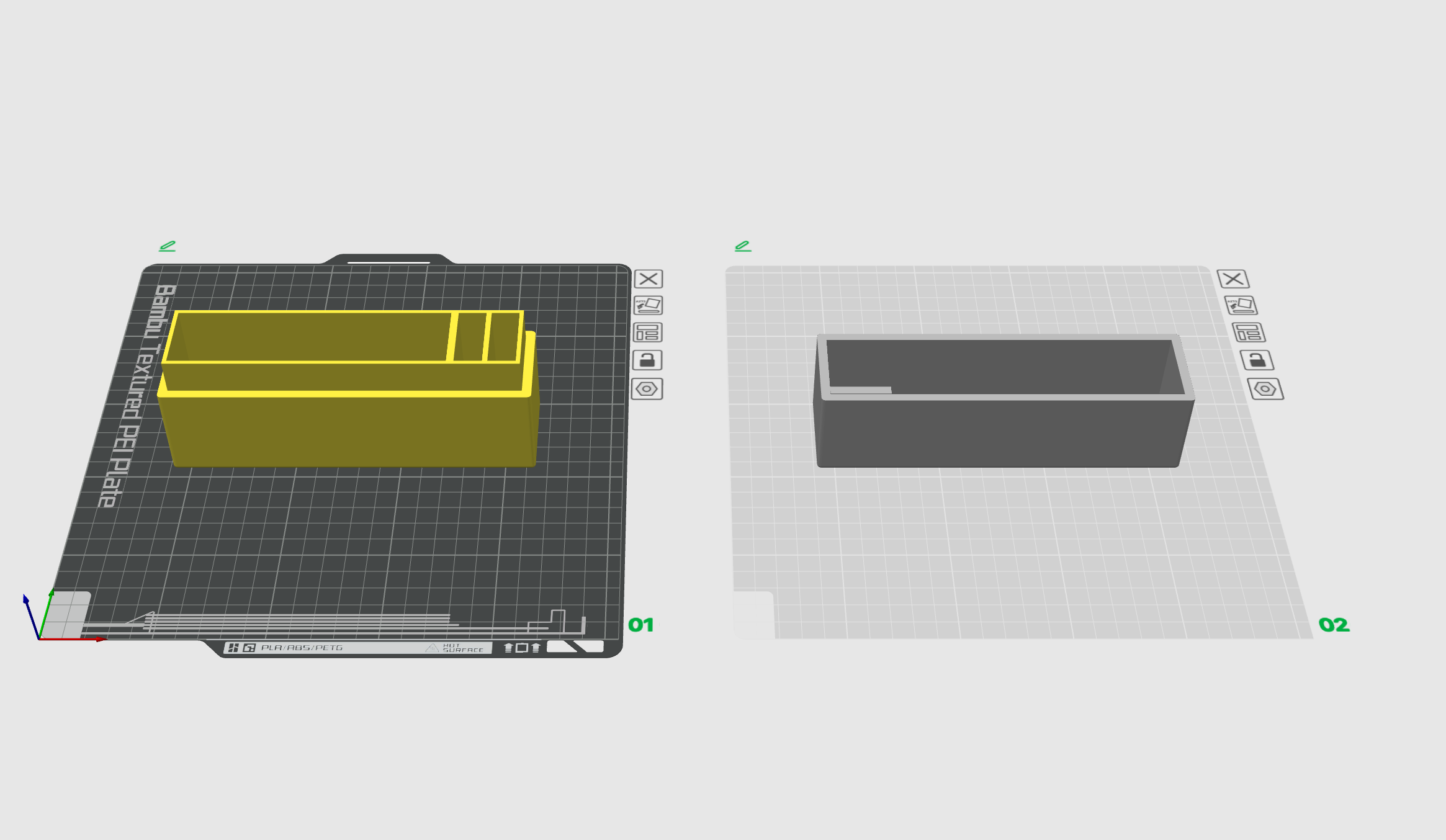1446x840 pixels.
Task: Edit plate 01 name via pencil icon
Action: [x=167, y=246]
